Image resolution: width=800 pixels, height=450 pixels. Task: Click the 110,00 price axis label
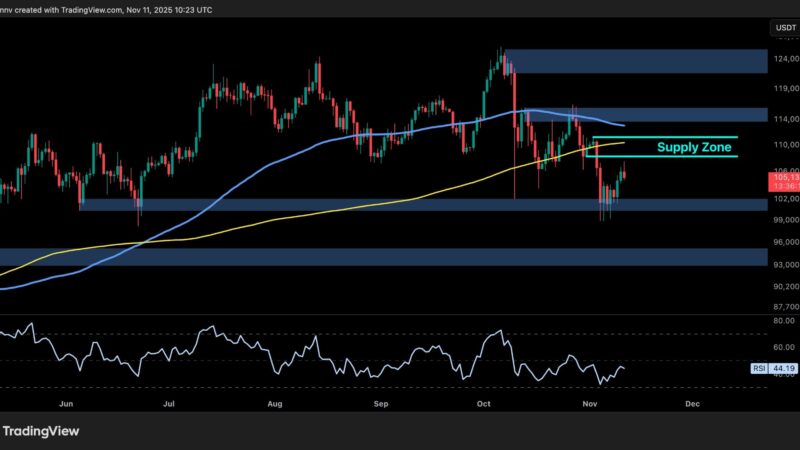tap(786, 145)
